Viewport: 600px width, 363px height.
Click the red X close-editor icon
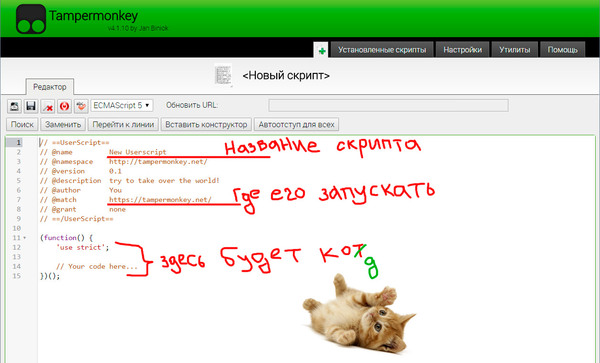click(48, 106)
